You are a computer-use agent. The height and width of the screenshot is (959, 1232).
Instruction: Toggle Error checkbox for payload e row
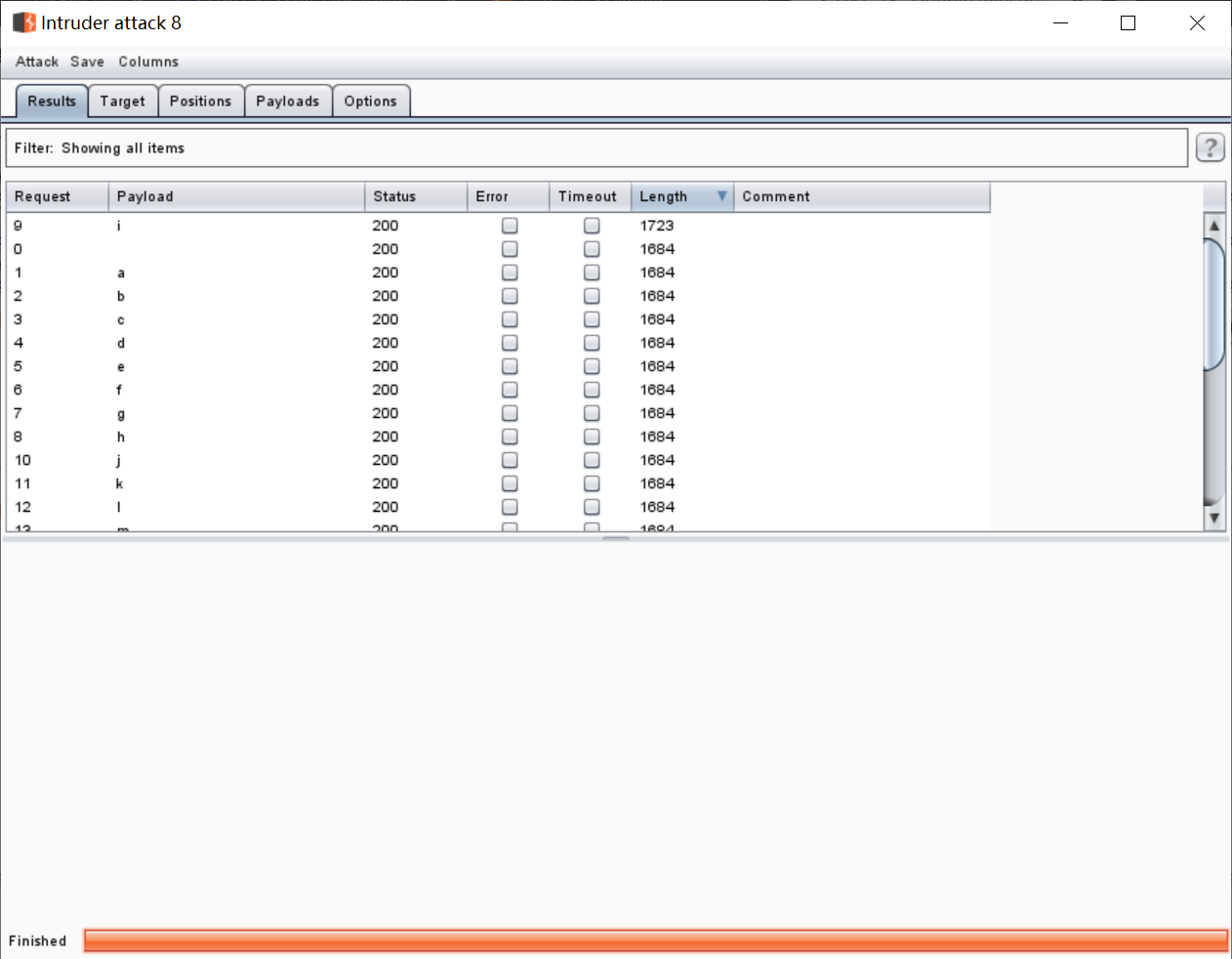(x=510, y=366)
